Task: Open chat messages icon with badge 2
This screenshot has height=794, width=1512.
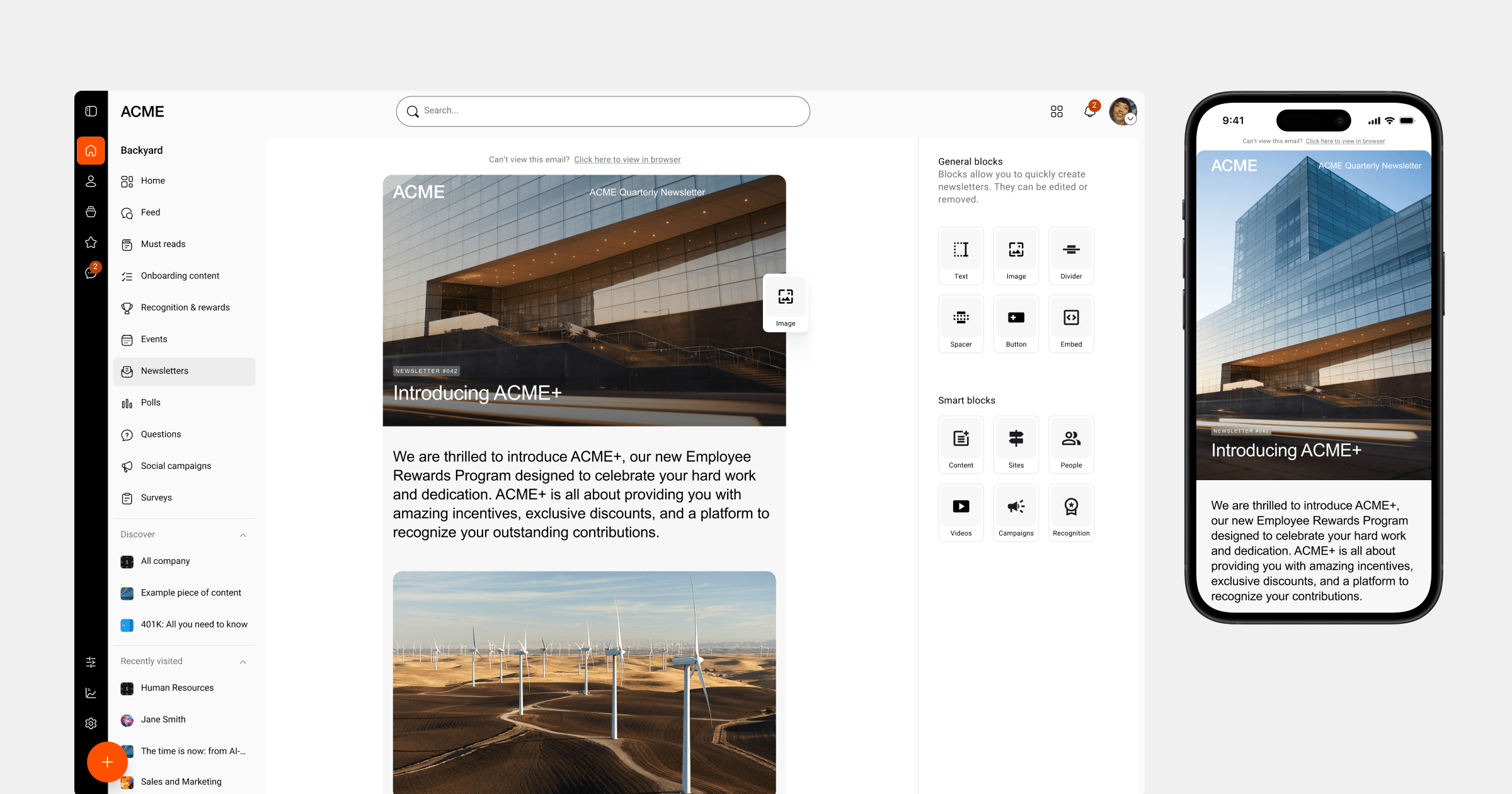Action: coord(91,273)
